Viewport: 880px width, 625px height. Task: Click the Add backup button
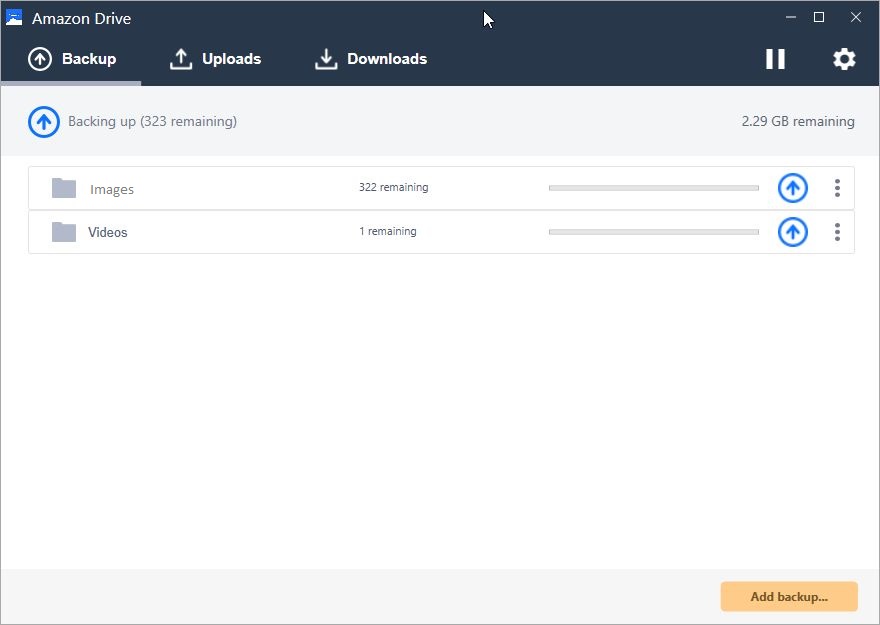[789, 596]
